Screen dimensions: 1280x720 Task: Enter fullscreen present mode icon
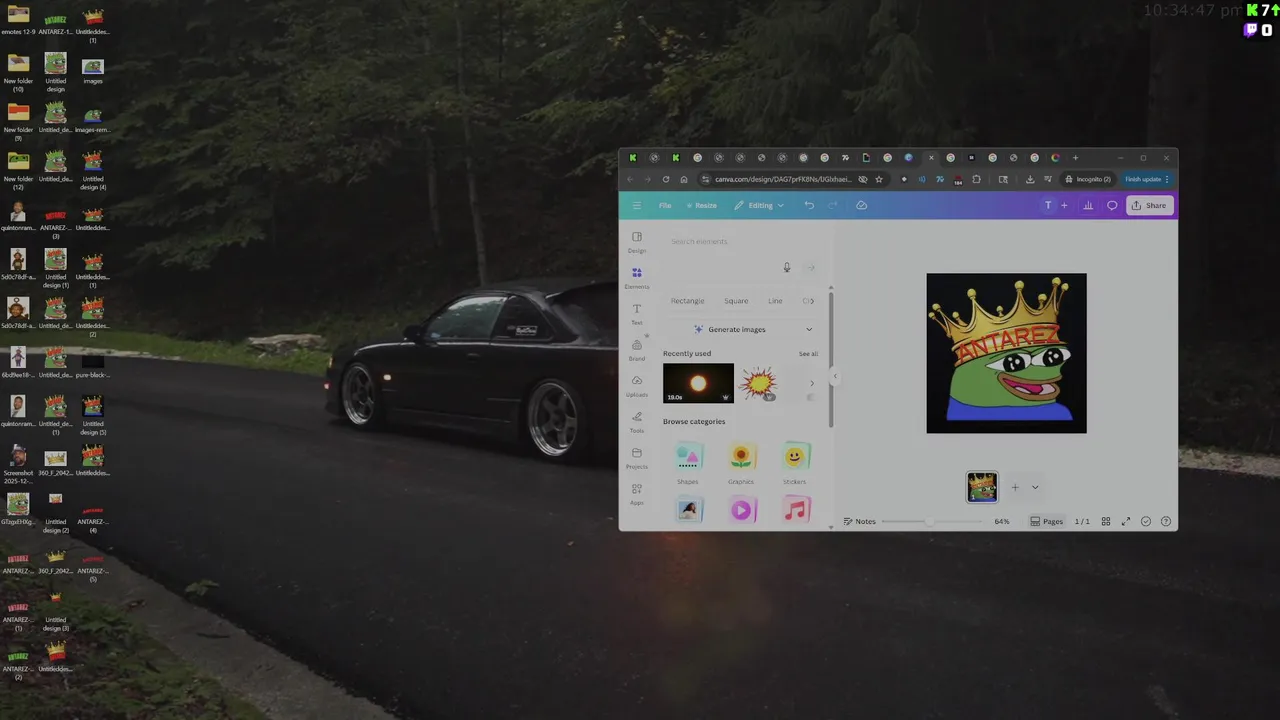pos(1126,521)
